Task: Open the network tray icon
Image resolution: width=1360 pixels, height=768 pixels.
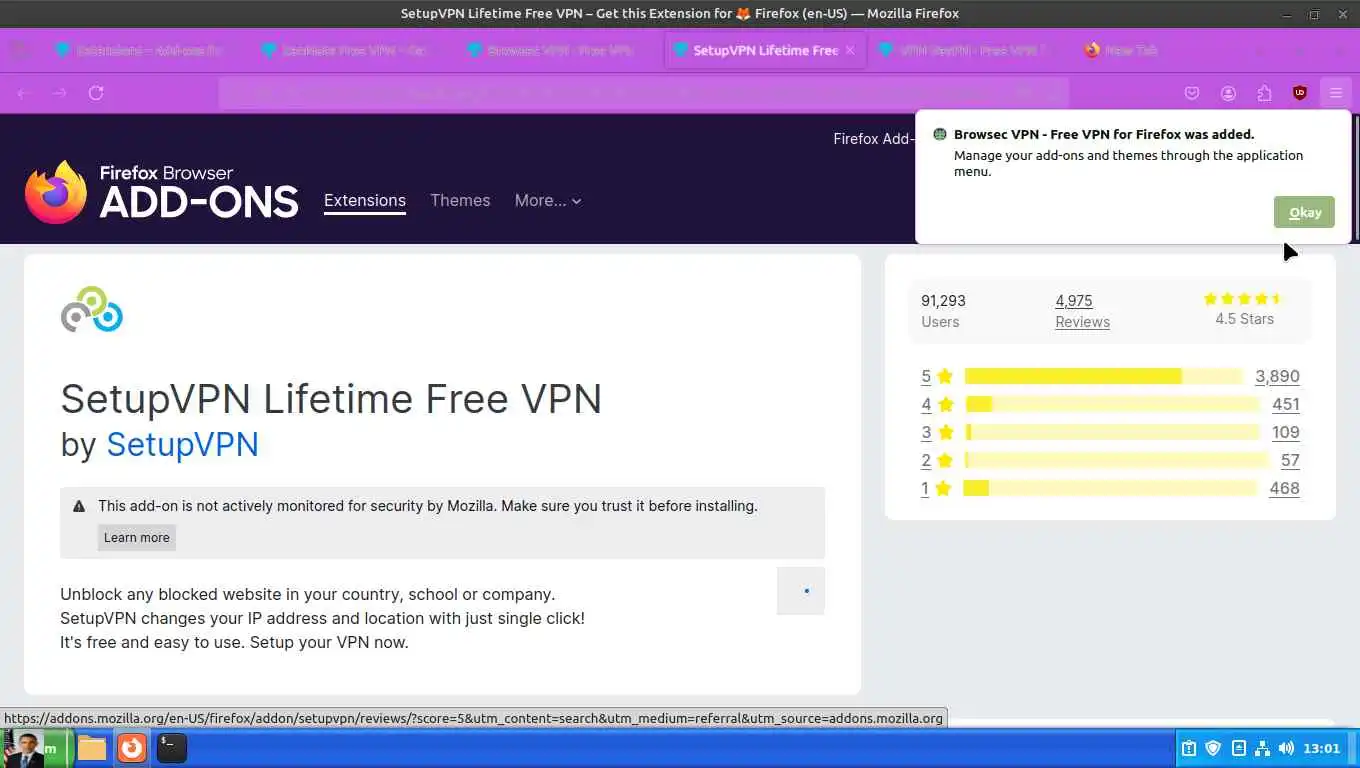Action: pyautogui.click(x=1262, y=748)
